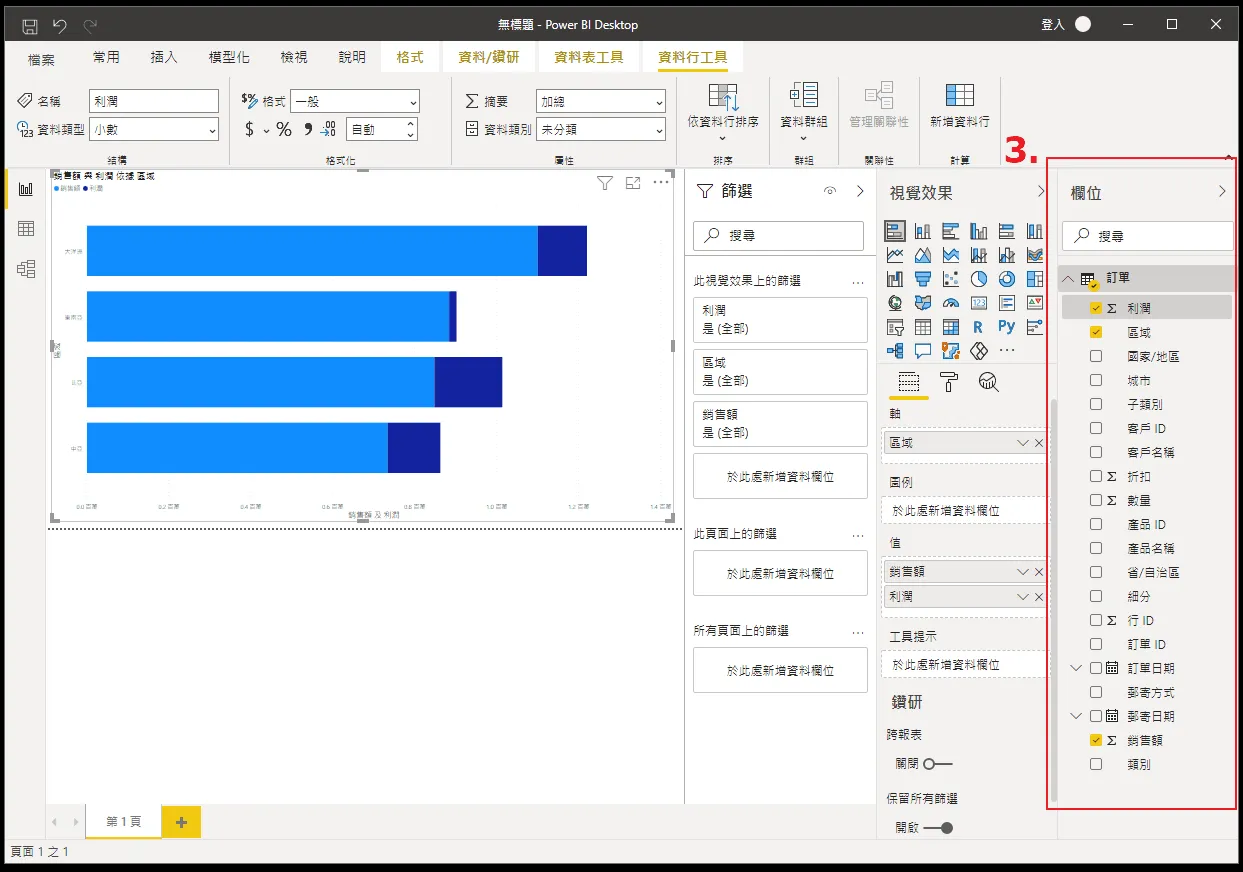The height and width of the screenshot is (872, 1243).
Task: Select the decomposition tree visual
Action: coord(895,351)
